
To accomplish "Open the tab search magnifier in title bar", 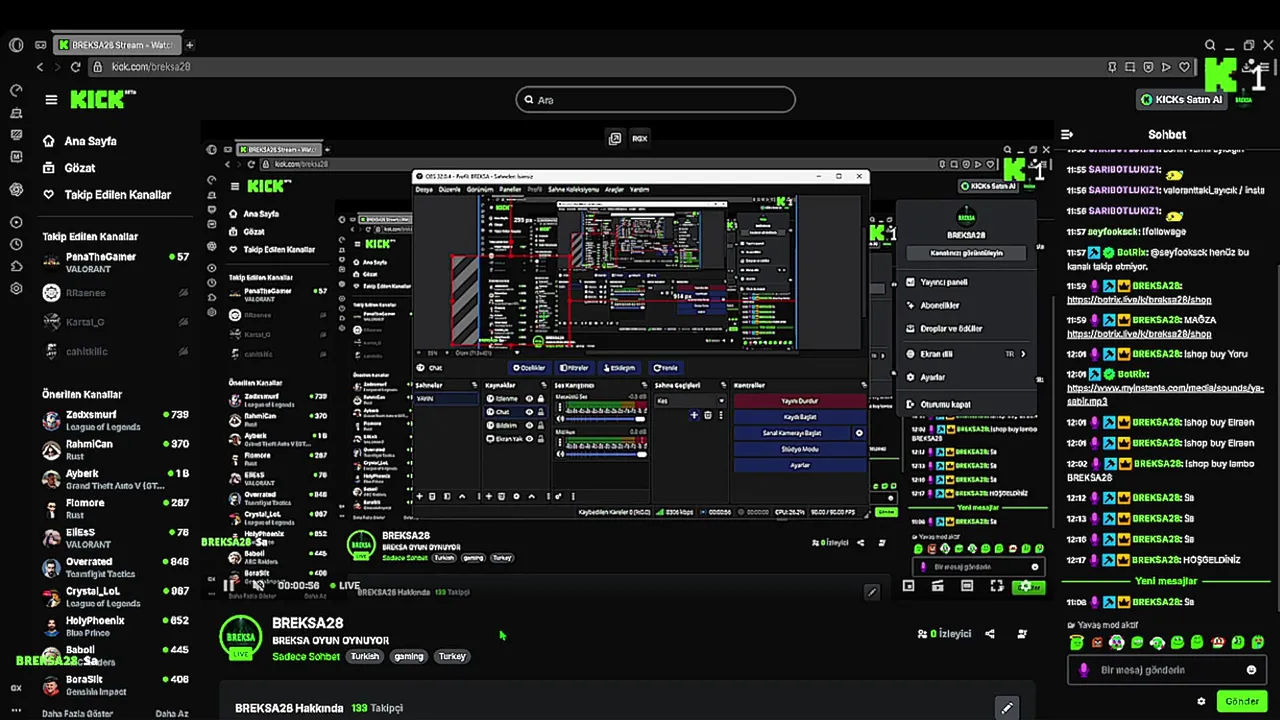I will click(1210, 45).
